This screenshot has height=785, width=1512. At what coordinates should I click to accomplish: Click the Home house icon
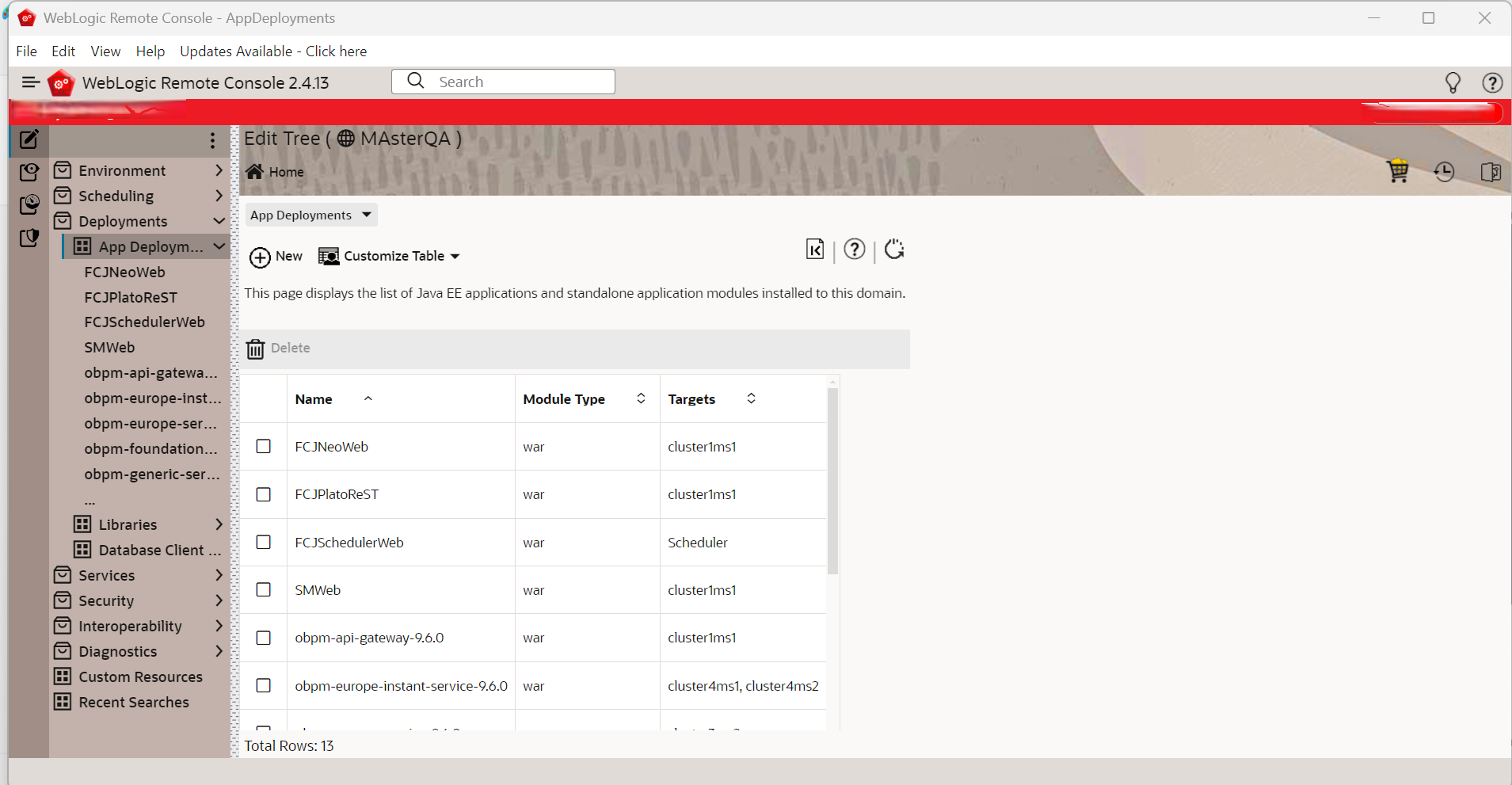point(254,171)
